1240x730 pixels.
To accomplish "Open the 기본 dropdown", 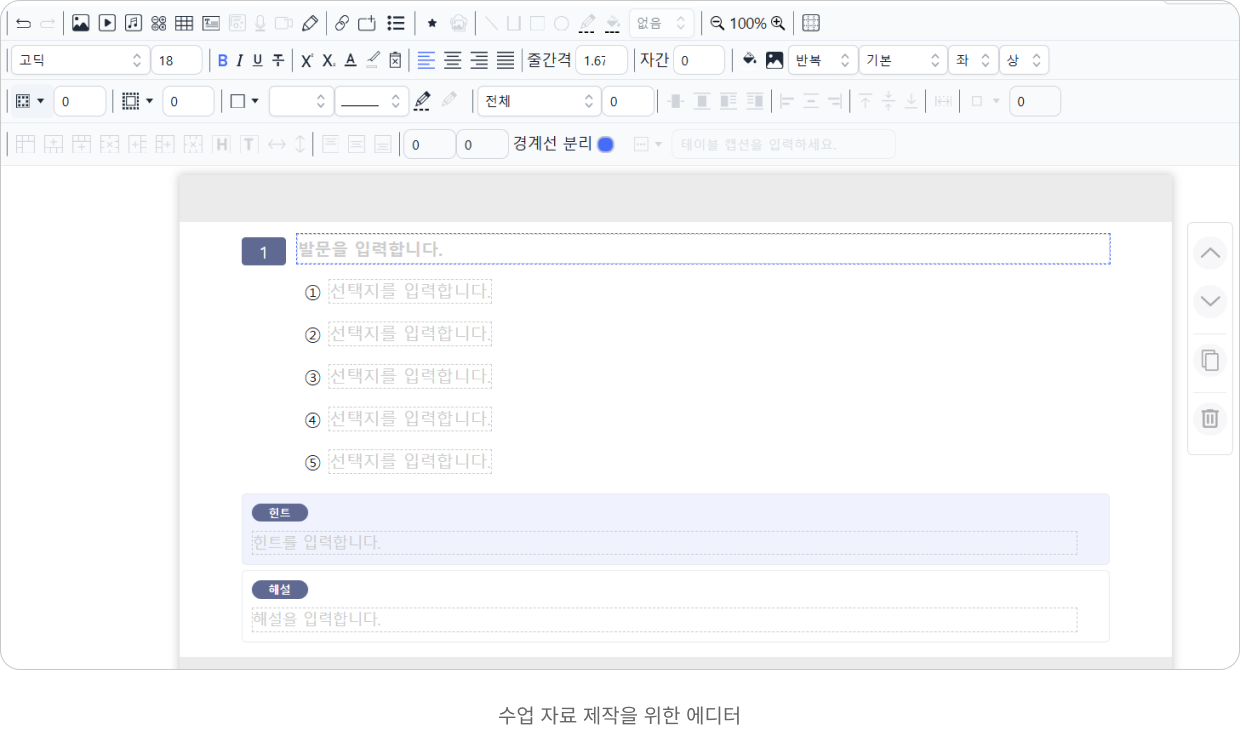I will pyautogui.click(x=903, y=60).
